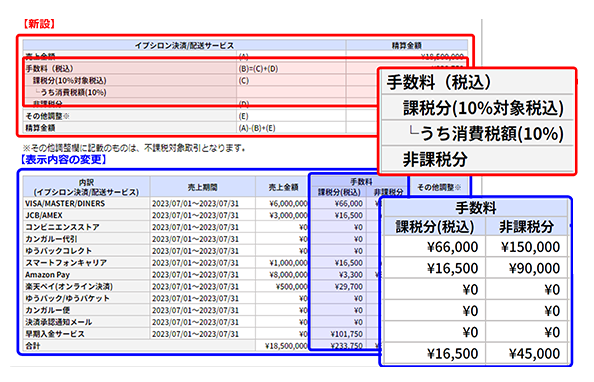Select the カンガルー便 row label
The width and height of the screenshot is (594, 382).
pos(47,310)
